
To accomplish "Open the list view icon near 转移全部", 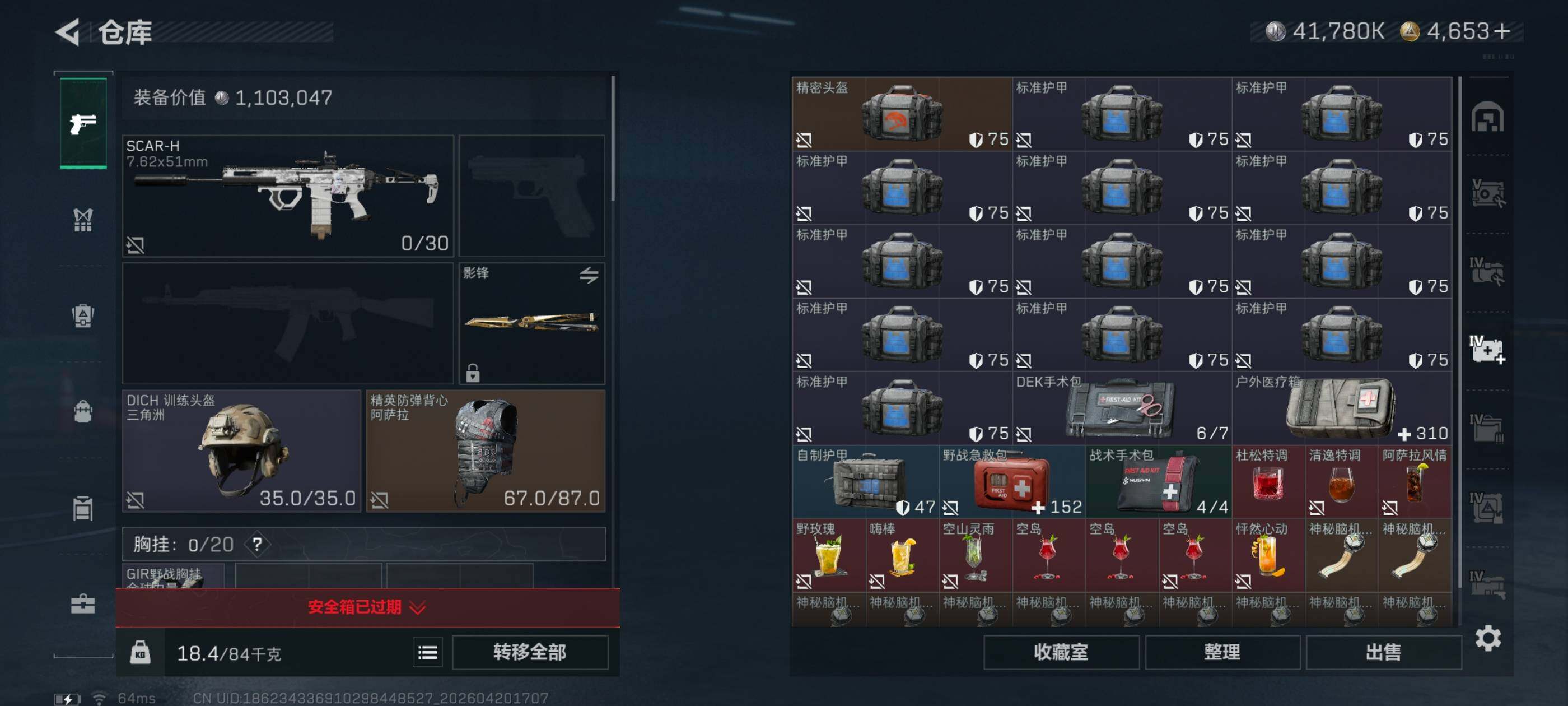I will pyautogui.click(x=427, y=653).
